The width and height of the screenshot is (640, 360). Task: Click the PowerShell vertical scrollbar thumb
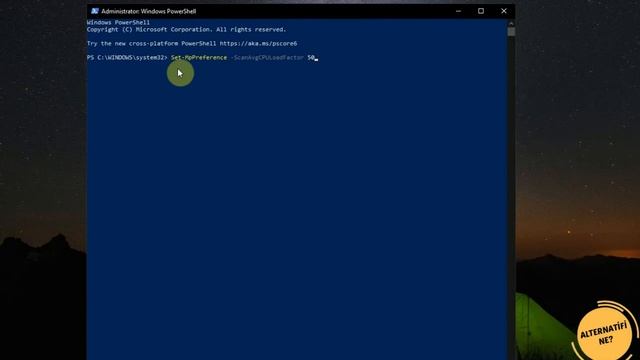tap(511, 32)
